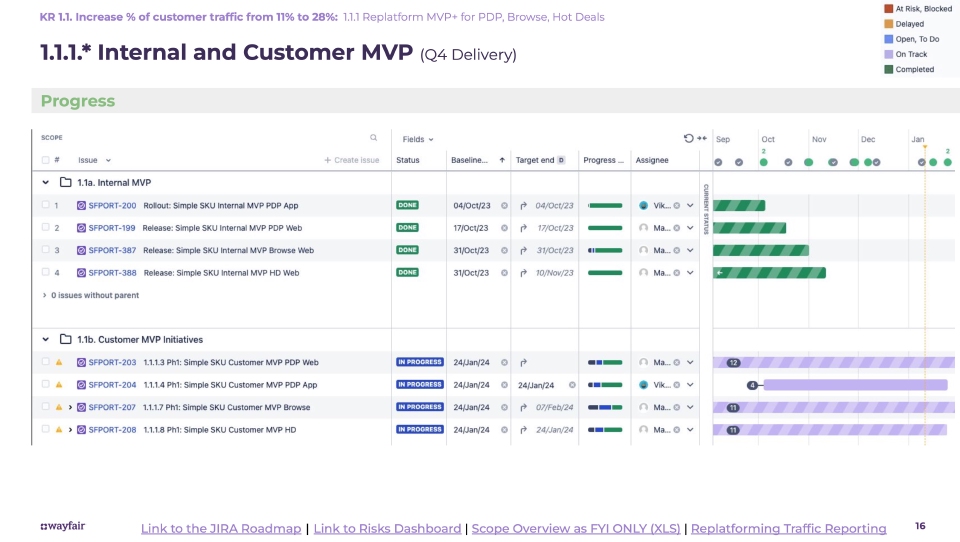
Task: Click the green timeline bar for SFPORT-388
Action: [x=770, y=273]
